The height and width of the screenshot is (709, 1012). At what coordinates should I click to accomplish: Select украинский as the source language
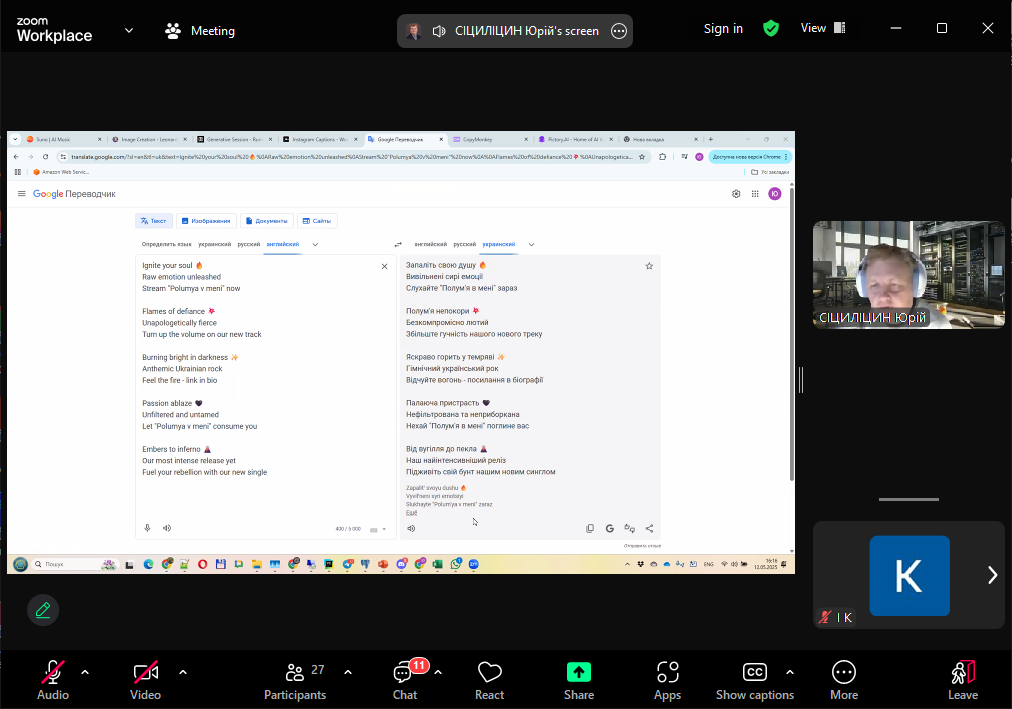tap(214, 245)
